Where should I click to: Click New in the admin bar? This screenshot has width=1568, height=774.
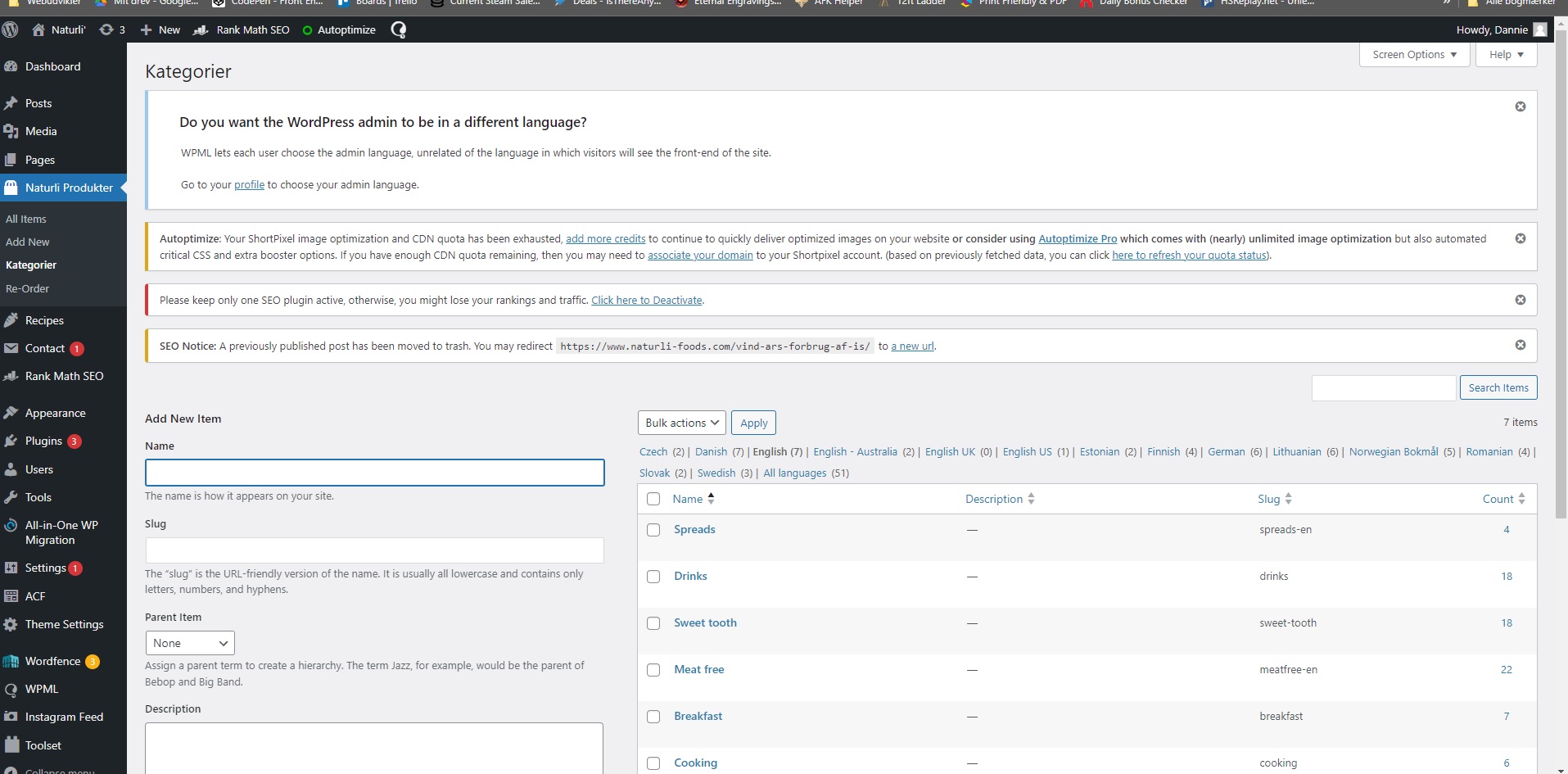(x=160, y=29)
